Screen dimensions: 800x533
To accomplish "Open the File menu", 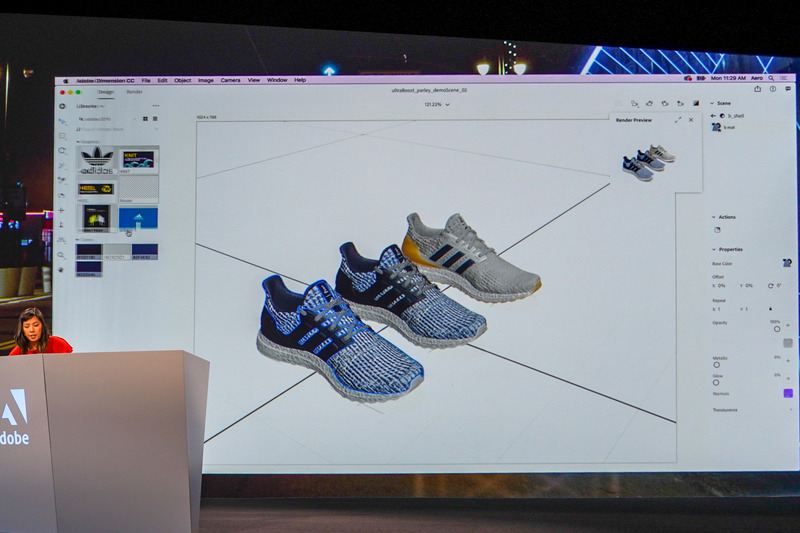I will (x=146, y=81).
